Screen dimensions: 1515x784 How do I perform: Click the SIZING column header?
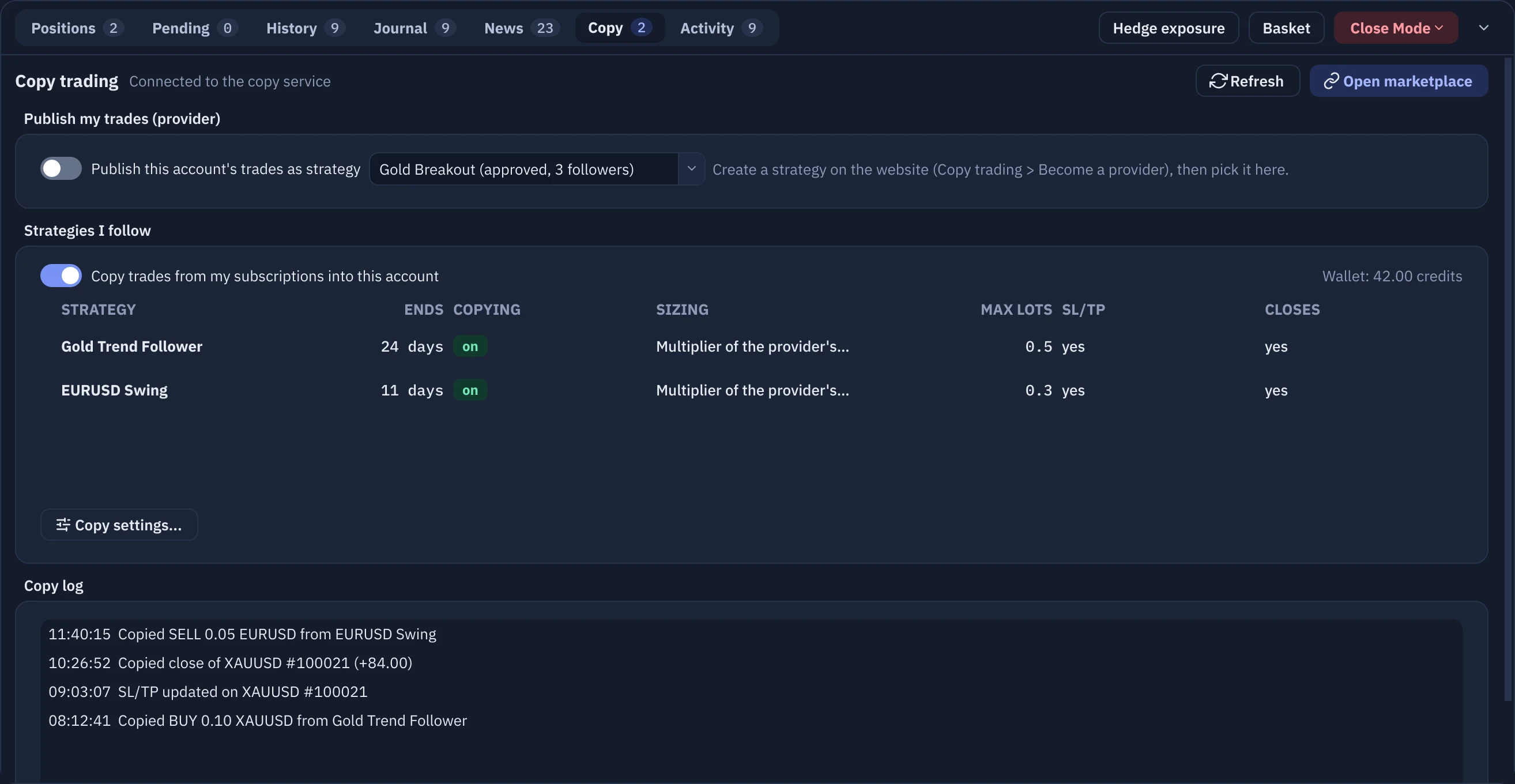682,310
